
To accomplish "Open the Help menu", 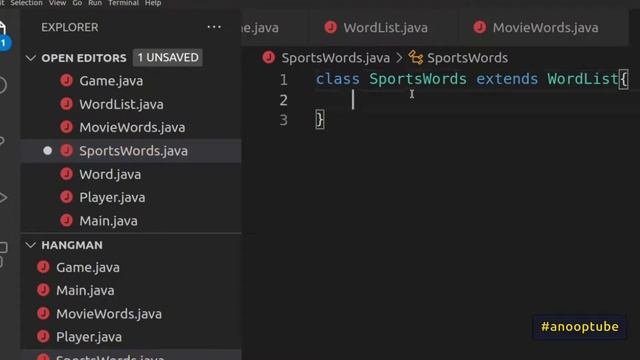I will (153, 3).
